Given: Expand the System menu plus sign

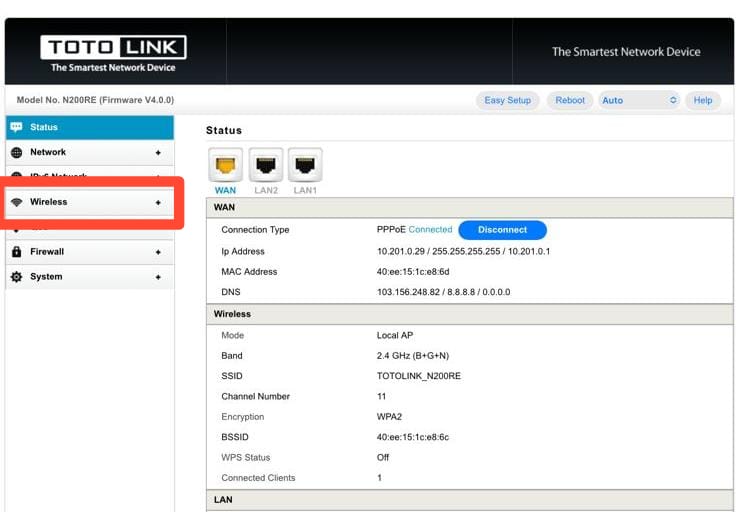Looking at the screenshot, I should pyautogui.click(x=158, y=278).
